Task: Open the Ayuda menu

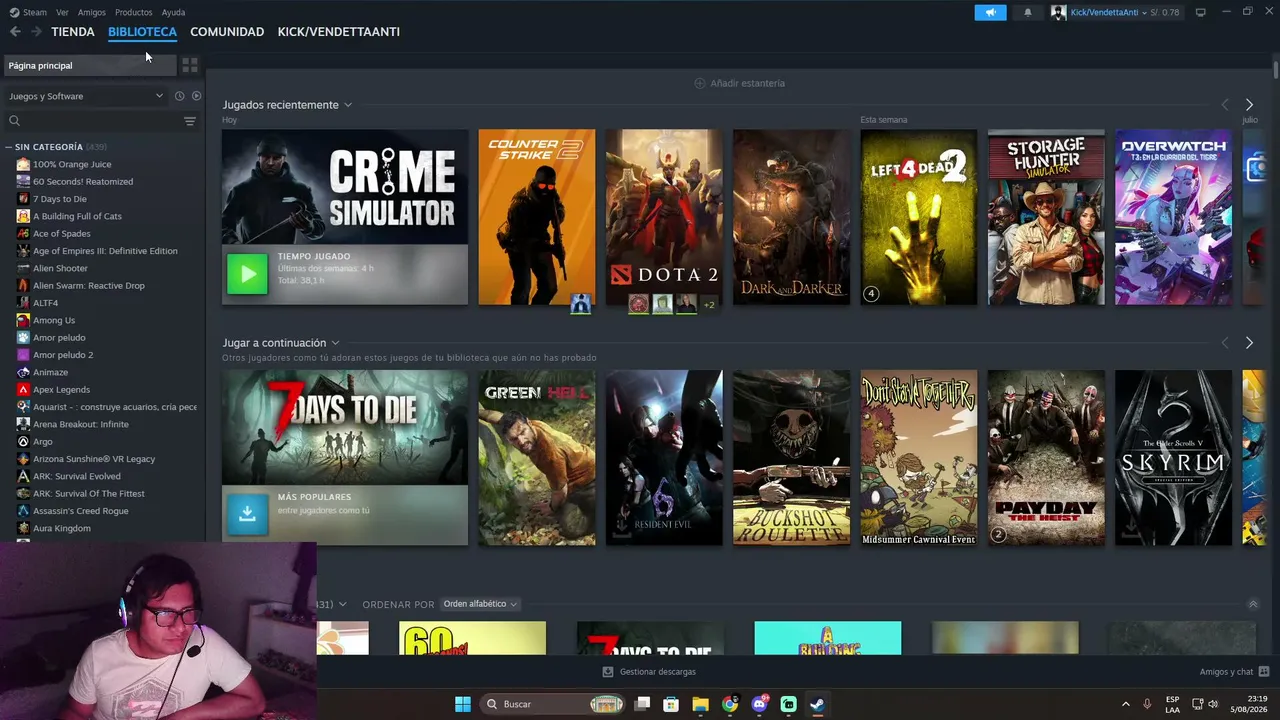Action: tap(173, 12)
